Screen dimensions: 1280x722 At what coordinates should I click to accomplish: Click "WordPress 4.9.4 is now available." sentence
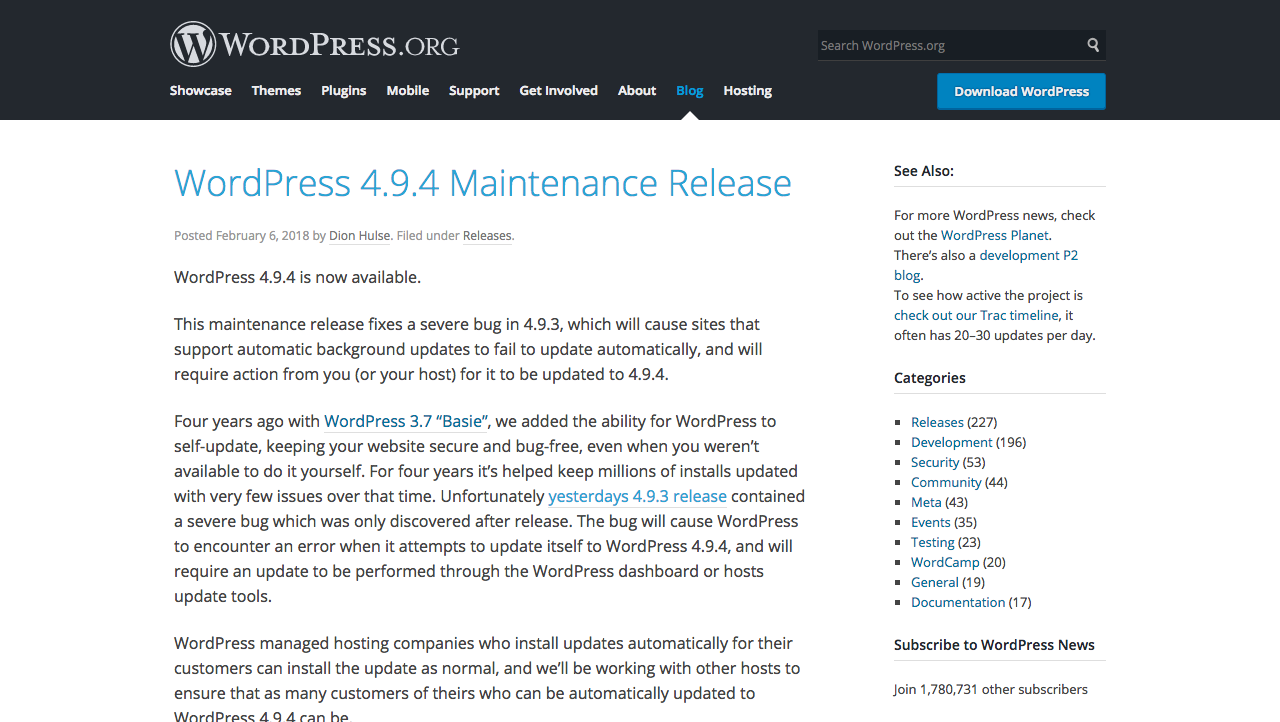coord(297,277)
